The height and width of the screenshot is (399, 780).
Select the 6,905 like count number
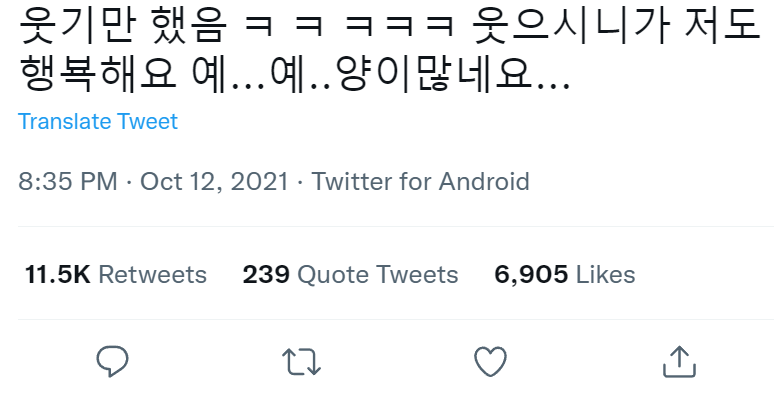531,275
